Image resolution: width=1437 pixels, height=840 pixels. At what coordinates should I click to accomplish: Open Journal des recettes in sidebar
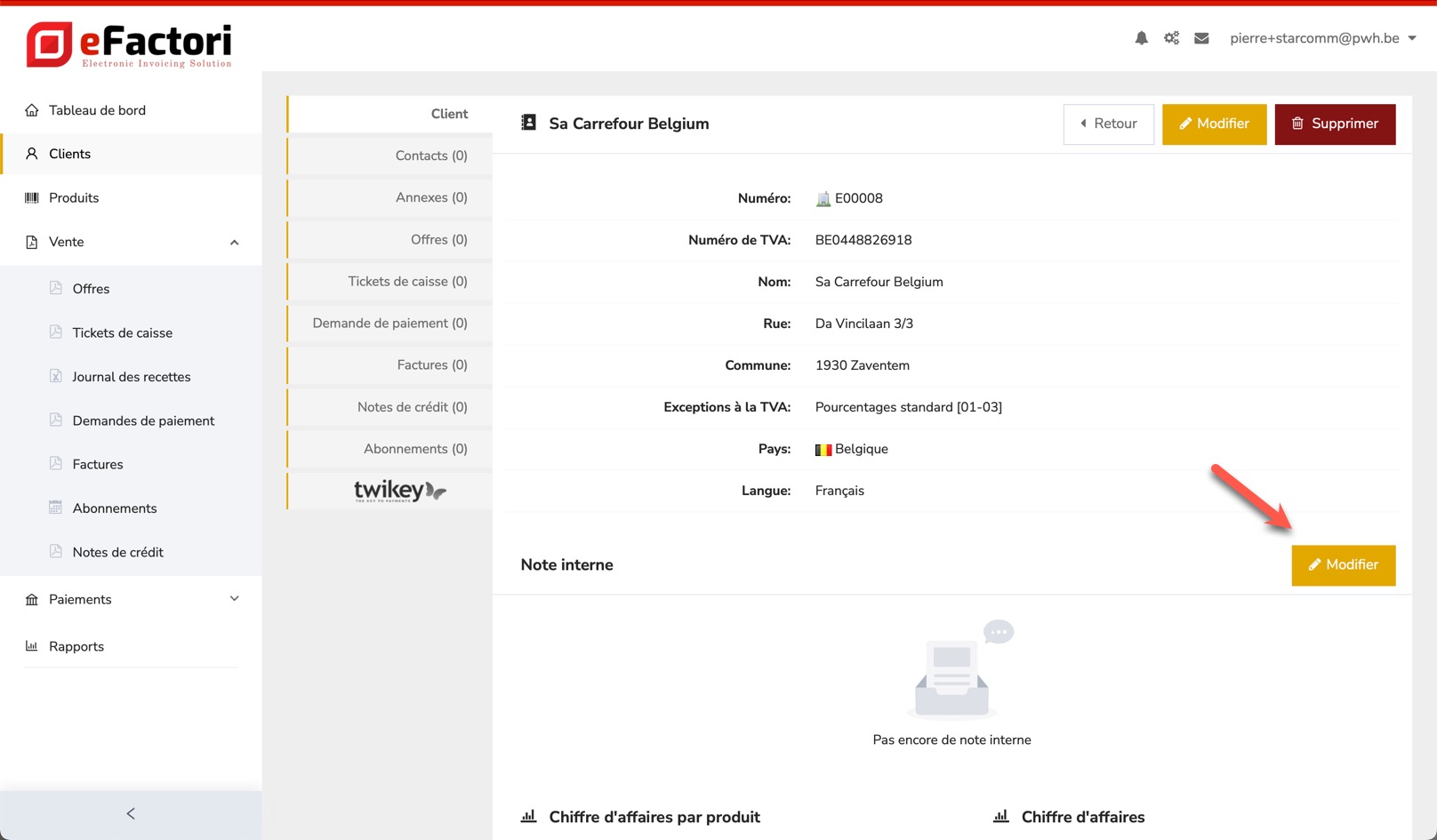point(132,377)
